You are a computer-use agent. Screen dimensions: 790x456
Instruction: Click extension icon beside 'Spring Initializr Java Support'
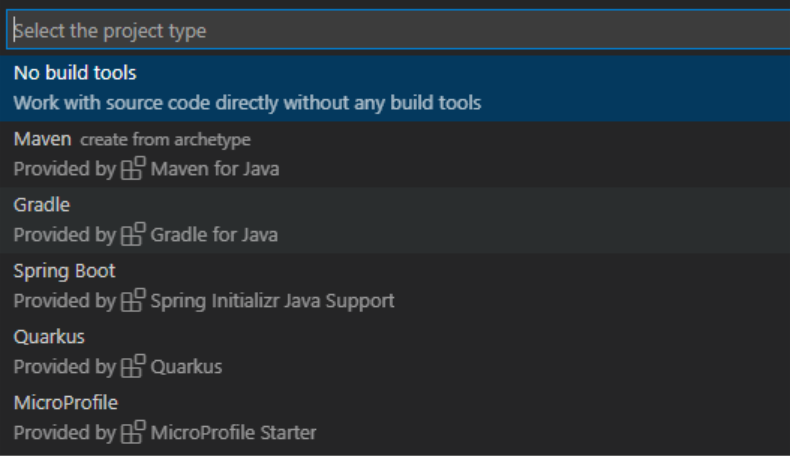click(x=133, y=300)
